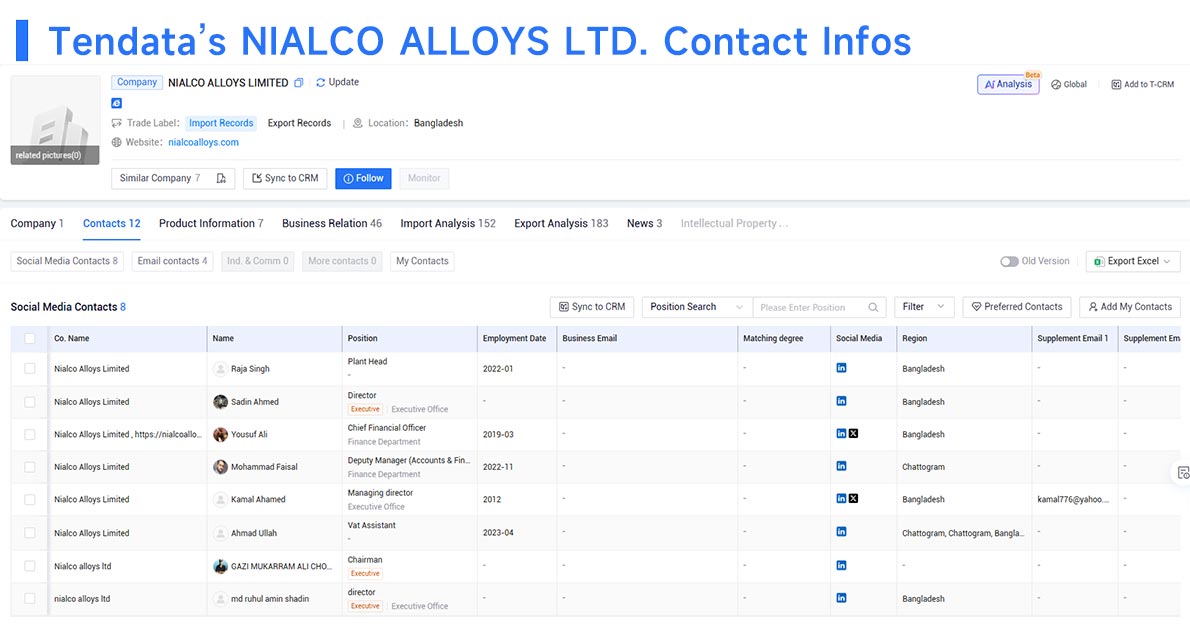Click Sync to CRM button near Follow
The image size is (1190, 631).
coord(285,178)
